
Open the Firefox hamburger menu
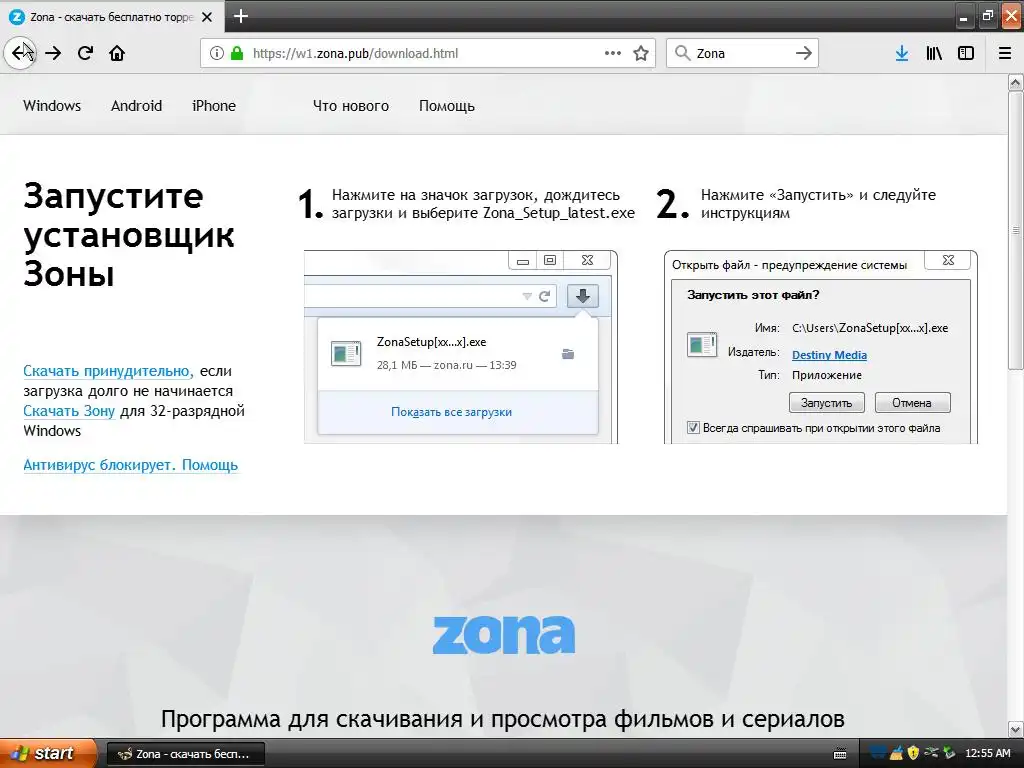click(1005, 53)
